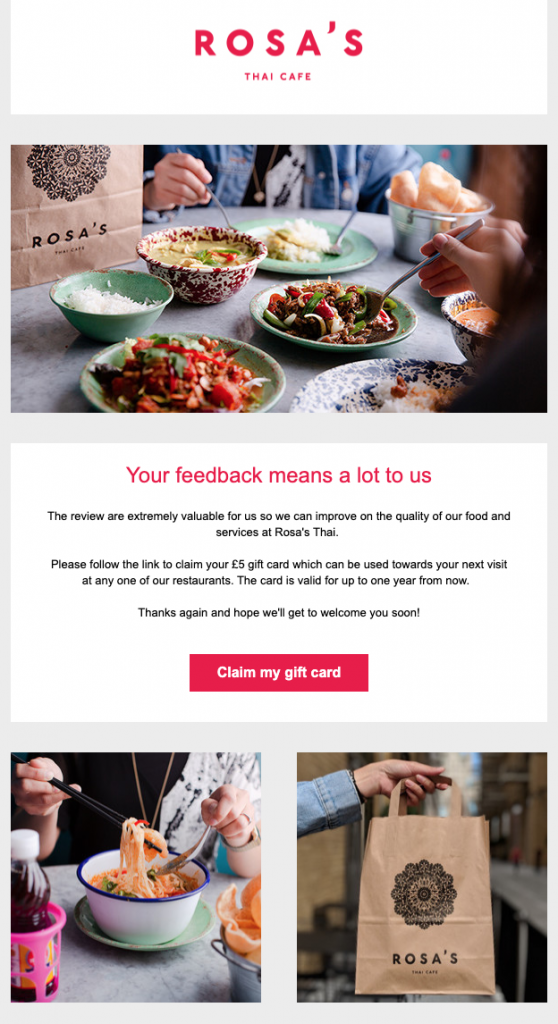
Task: Open the noodle bowl photo thumbnail
Action: [136, 877]
